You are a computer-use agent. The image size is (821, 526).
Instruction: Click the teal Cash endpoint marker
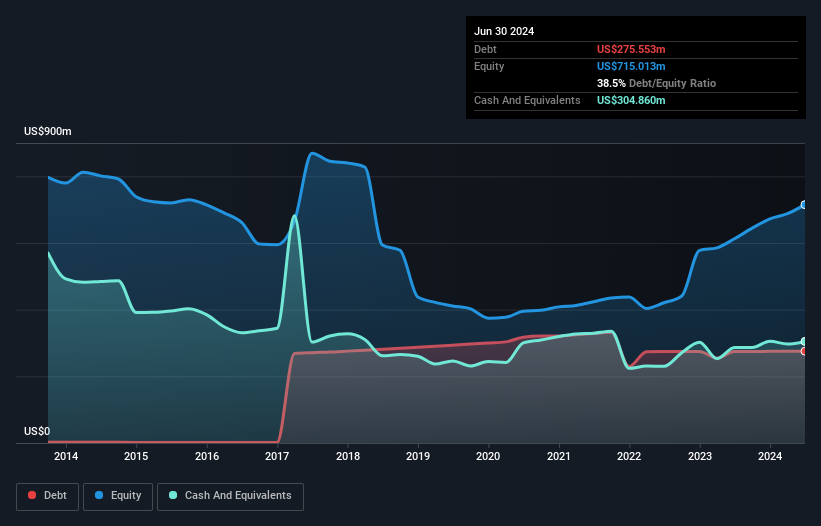coord(804,341)
